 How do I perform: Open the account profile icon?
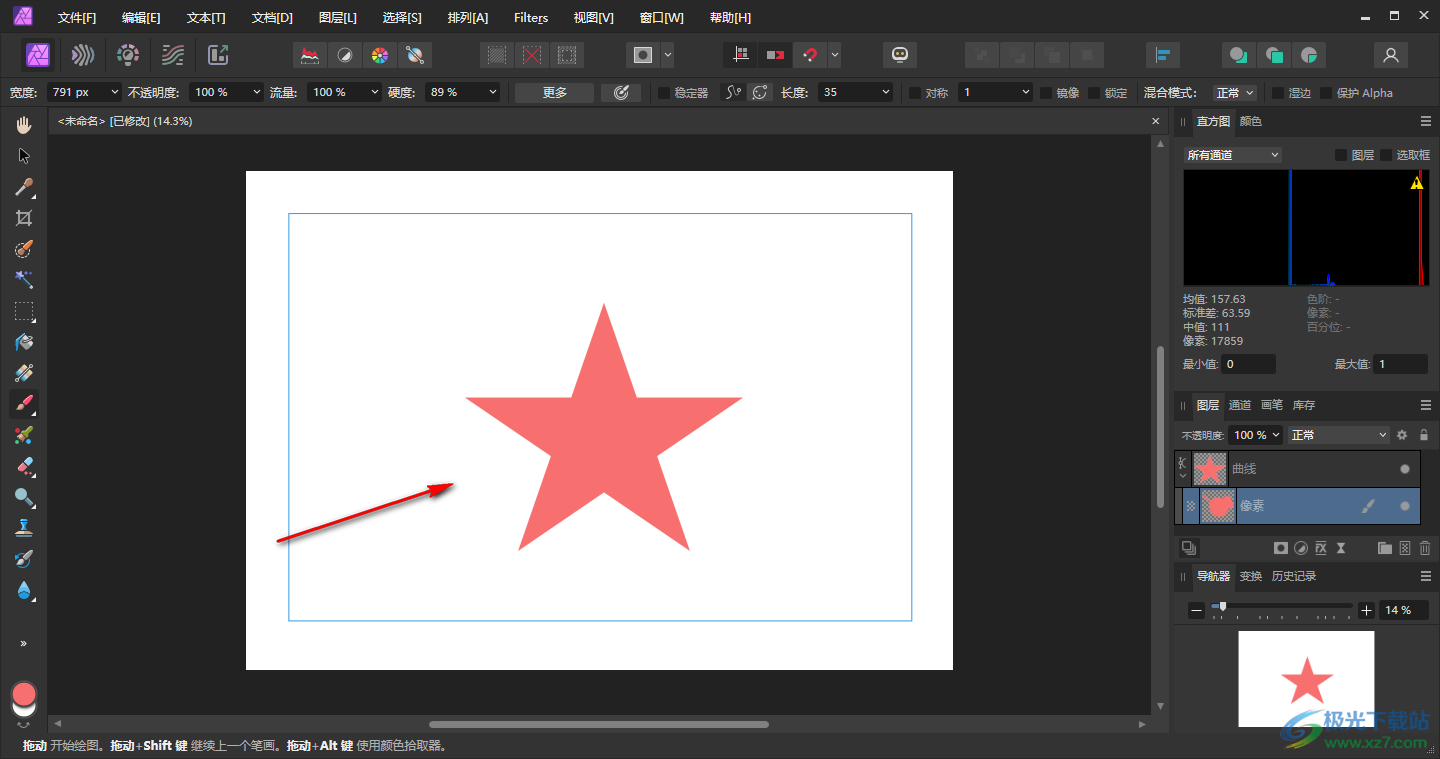[x=1391, y=55]
